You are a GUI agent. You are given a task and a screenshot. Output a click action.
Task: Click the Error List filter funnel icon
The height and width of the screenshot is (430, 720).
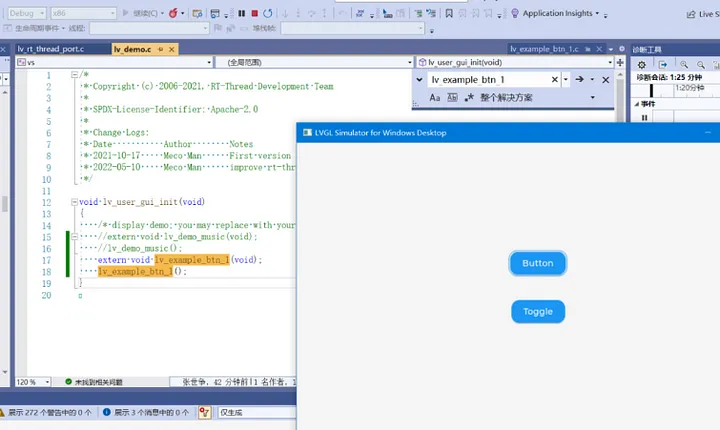pos(204,413)
